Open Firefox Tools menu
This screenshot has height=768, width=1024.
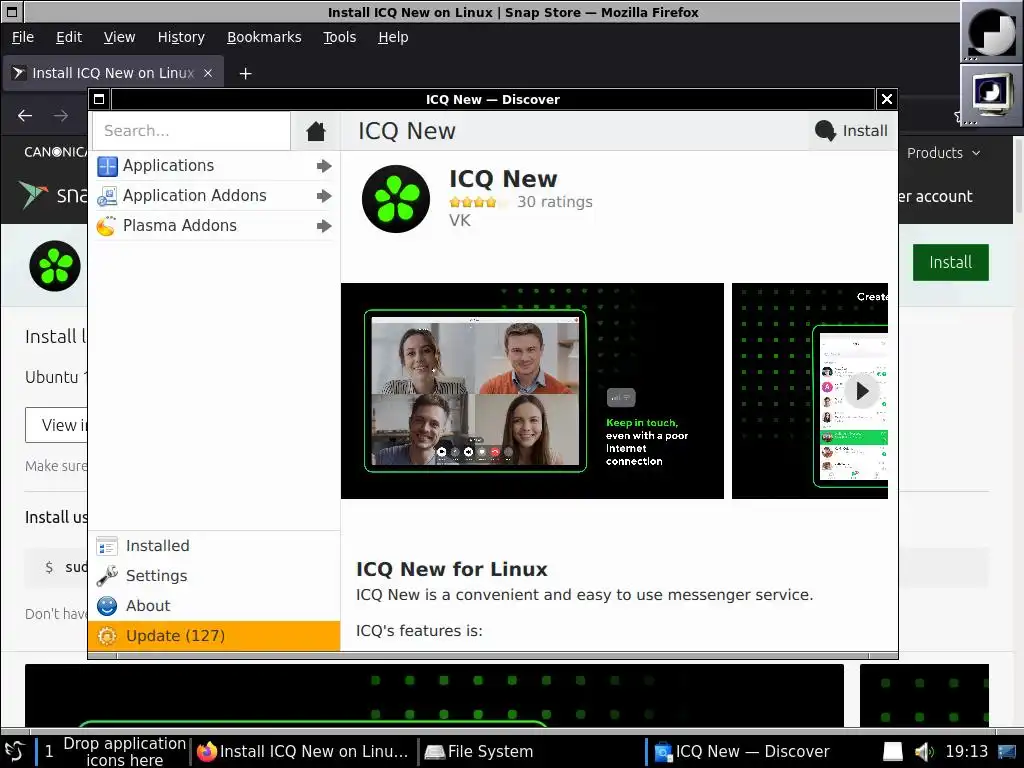340,37
